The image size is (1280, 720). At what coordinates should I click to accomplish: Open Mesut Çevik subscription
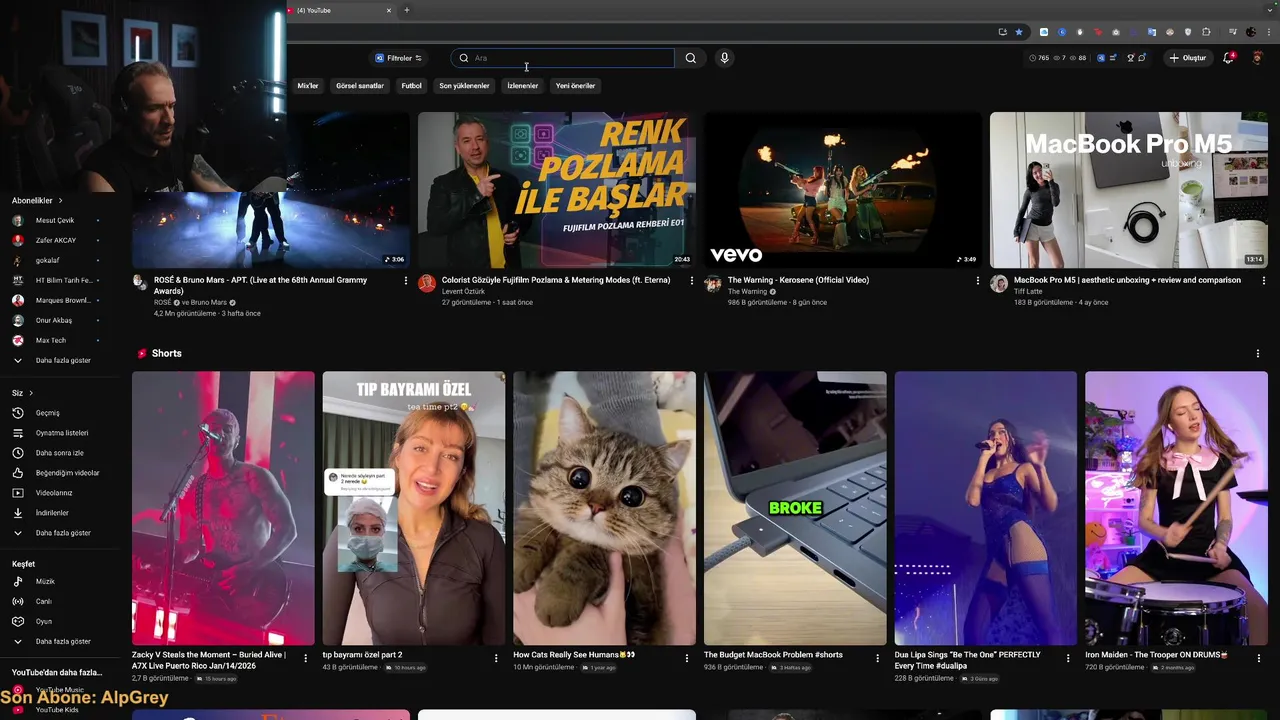click(x=55, y=220)
